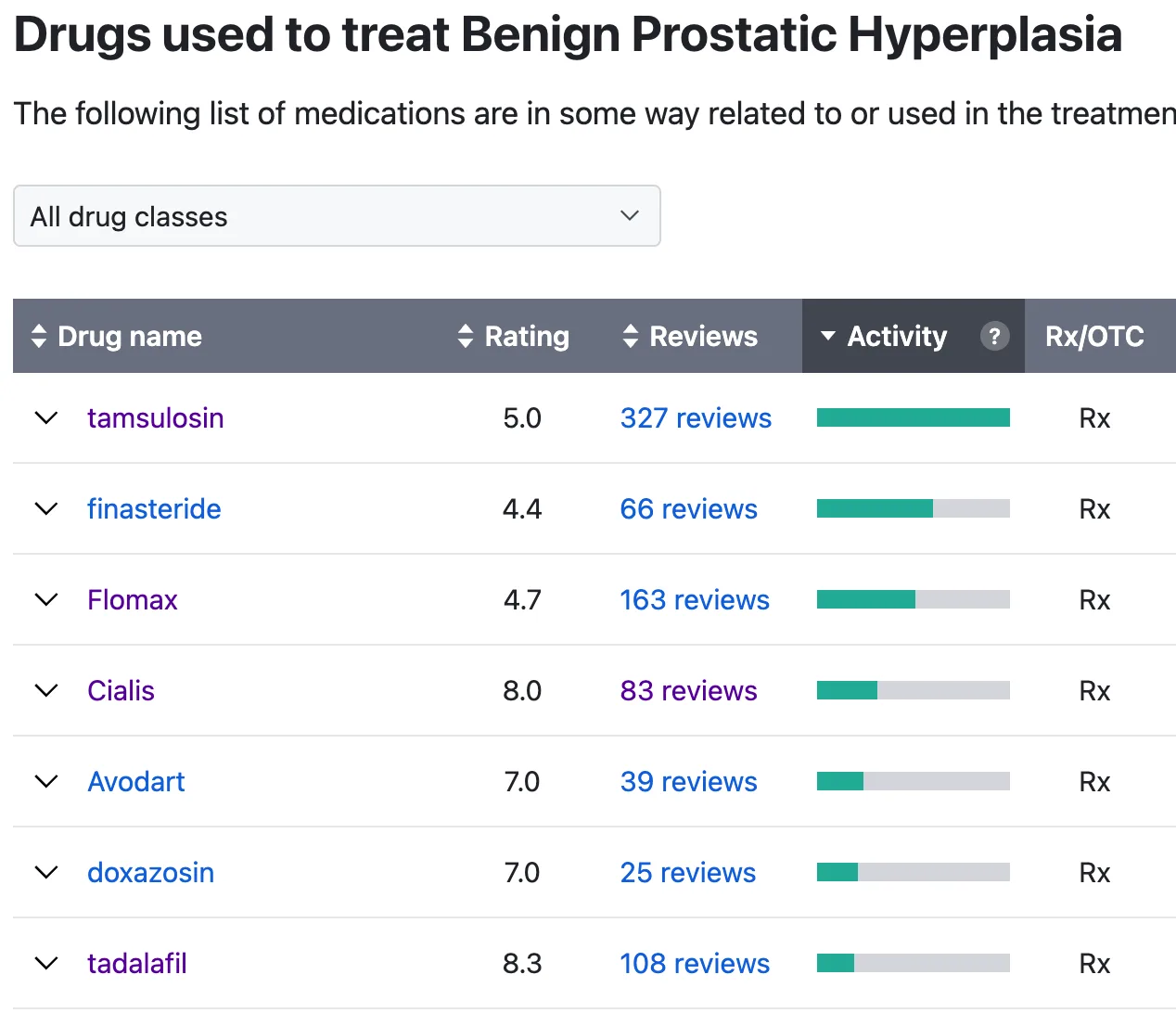Image resolution: width=1176 pixels, height=1013 pixels.
Task: View 83 reviews for Cialis
Action: tap(688, 691)
